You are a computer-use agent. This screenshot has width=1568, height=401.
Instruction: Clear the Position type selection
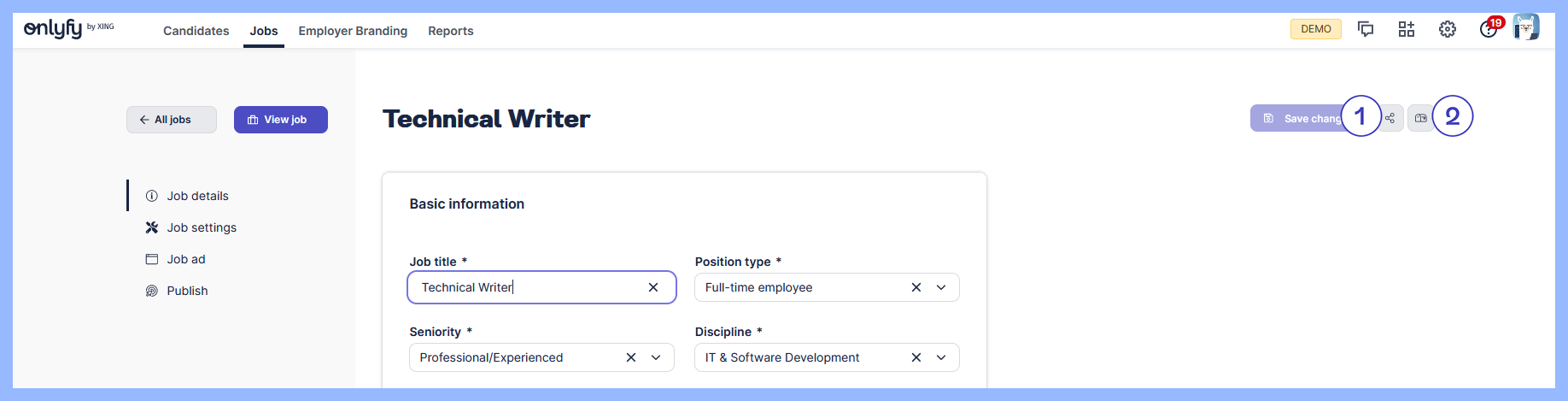click(916, 287)
